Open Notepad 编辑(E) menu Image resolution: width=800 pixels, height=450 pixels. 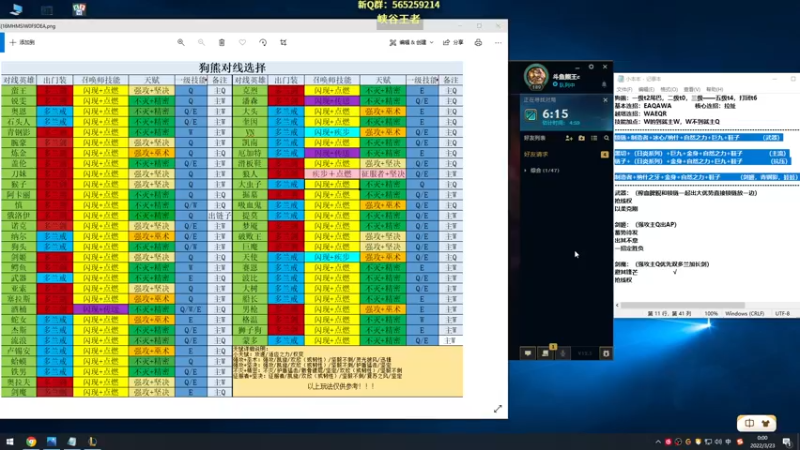pyautogui.click(x=646, y=89)
